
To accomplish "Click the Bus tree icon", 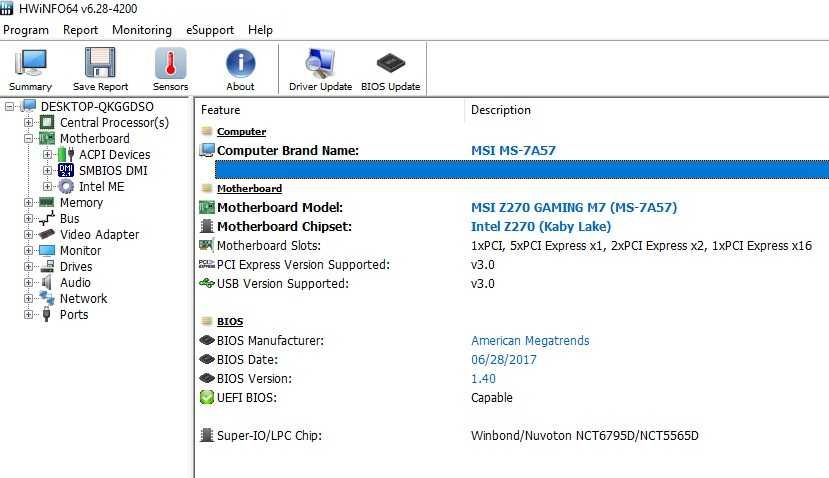I will click(47, 218).
